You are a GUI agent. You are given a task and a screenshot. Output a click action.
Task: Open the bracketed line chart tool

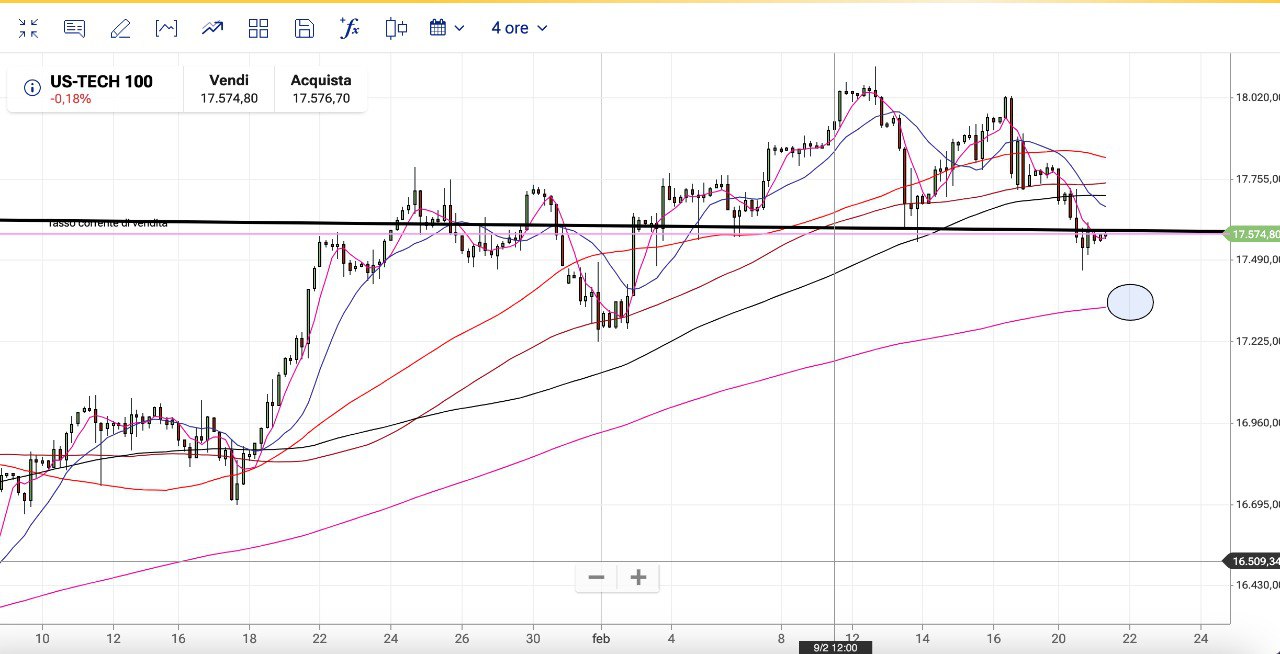tap(166, 28)
